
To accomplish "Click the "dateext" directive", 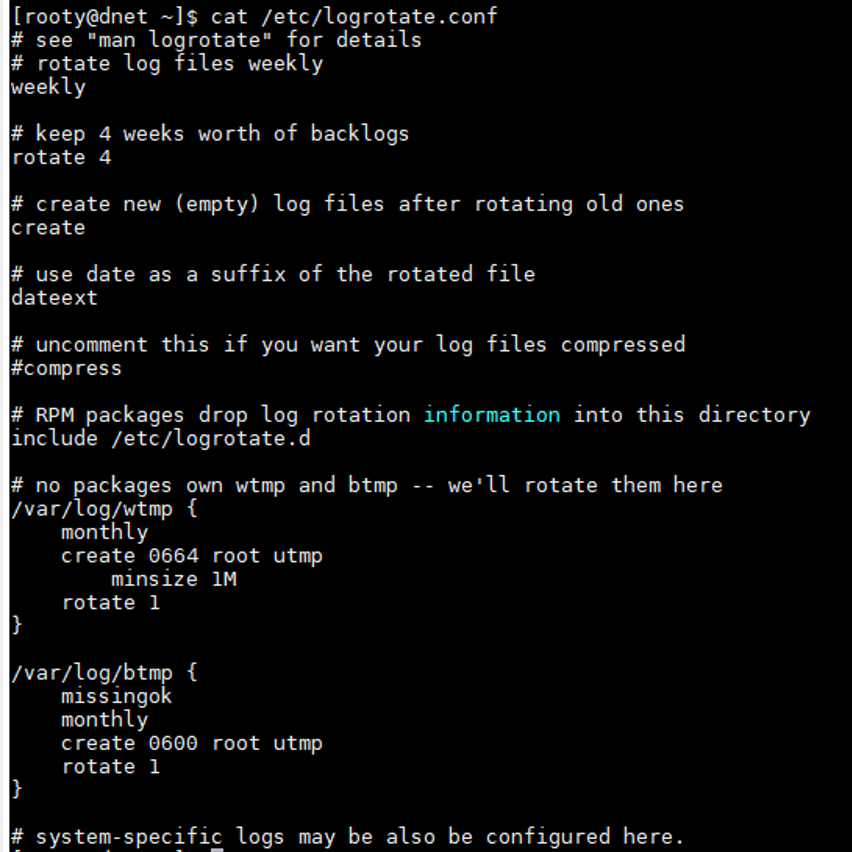I will [x=54, y=297].
